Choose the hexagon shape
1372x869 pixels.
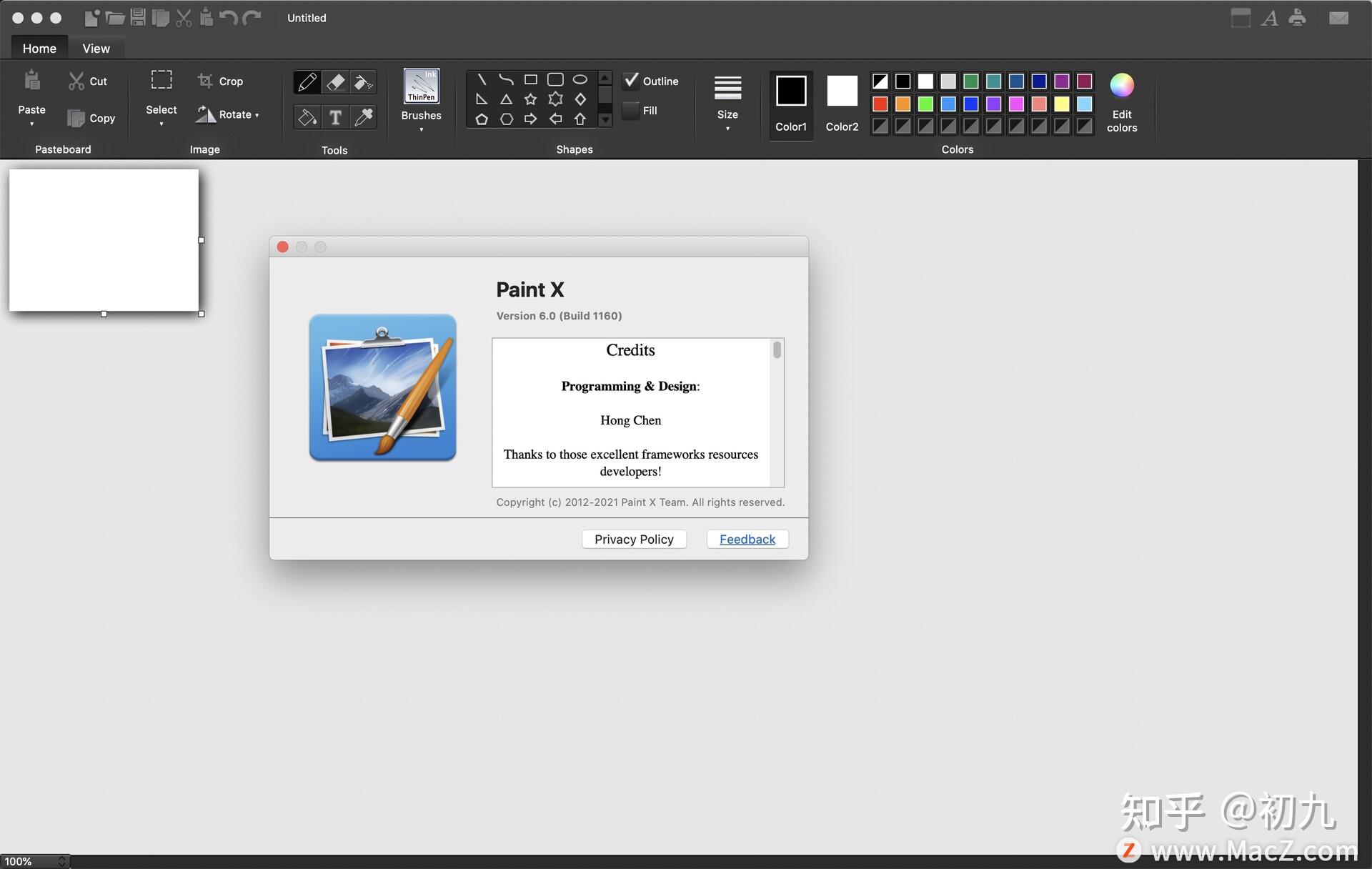[506, 119]
